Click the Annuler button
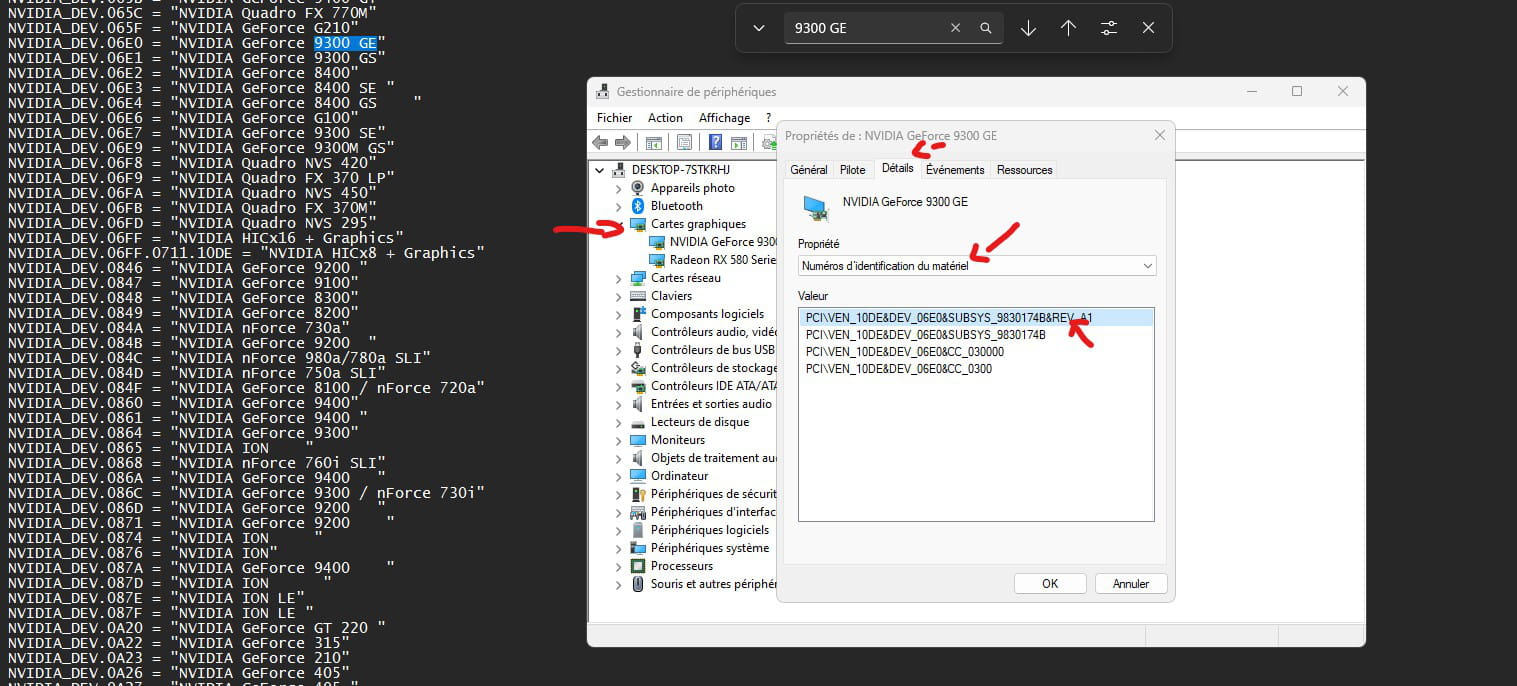 pyautogui.click(x=1131, y=584)
